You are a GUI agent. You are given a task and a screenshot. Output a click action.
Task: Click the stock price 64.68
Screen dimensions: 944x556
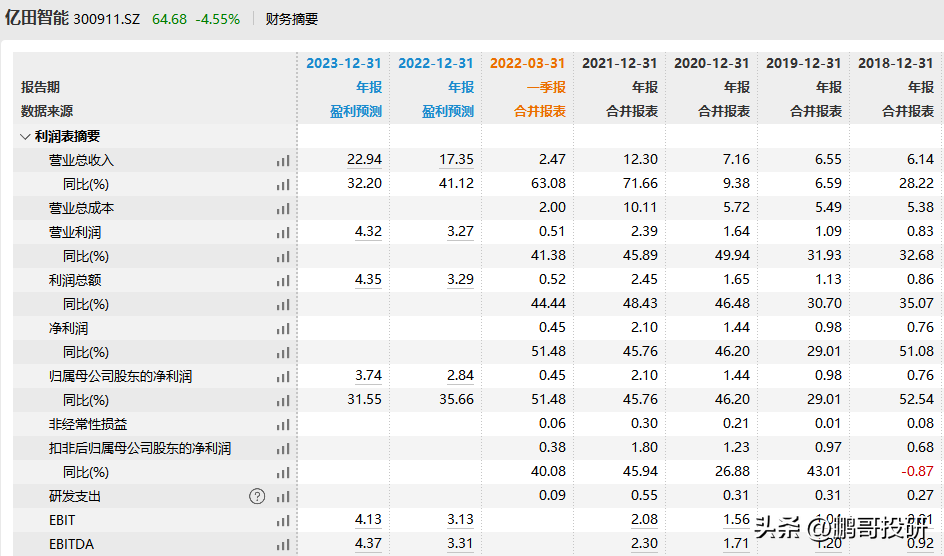click(x=170, y=19)
